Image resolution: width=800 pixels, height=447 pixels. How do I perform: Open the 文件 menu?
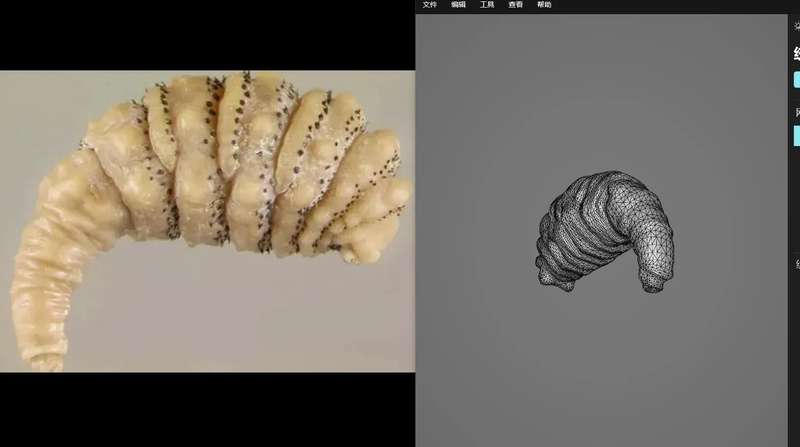tap(430, 5)
